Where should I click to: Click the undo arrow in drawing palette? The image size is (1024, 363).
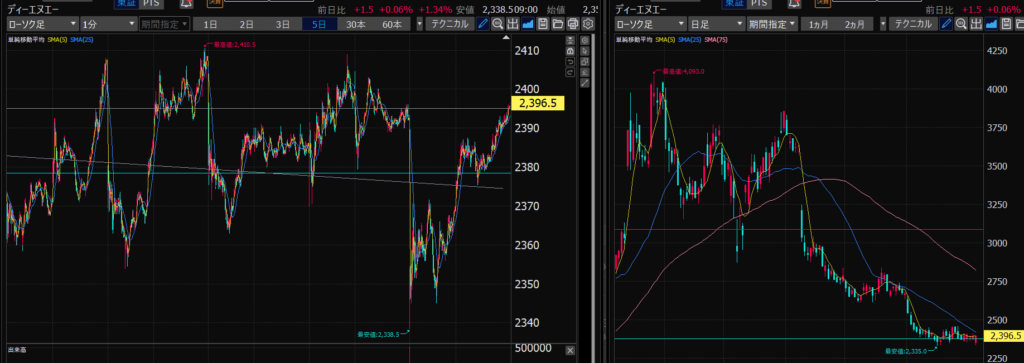click(571, 61)
